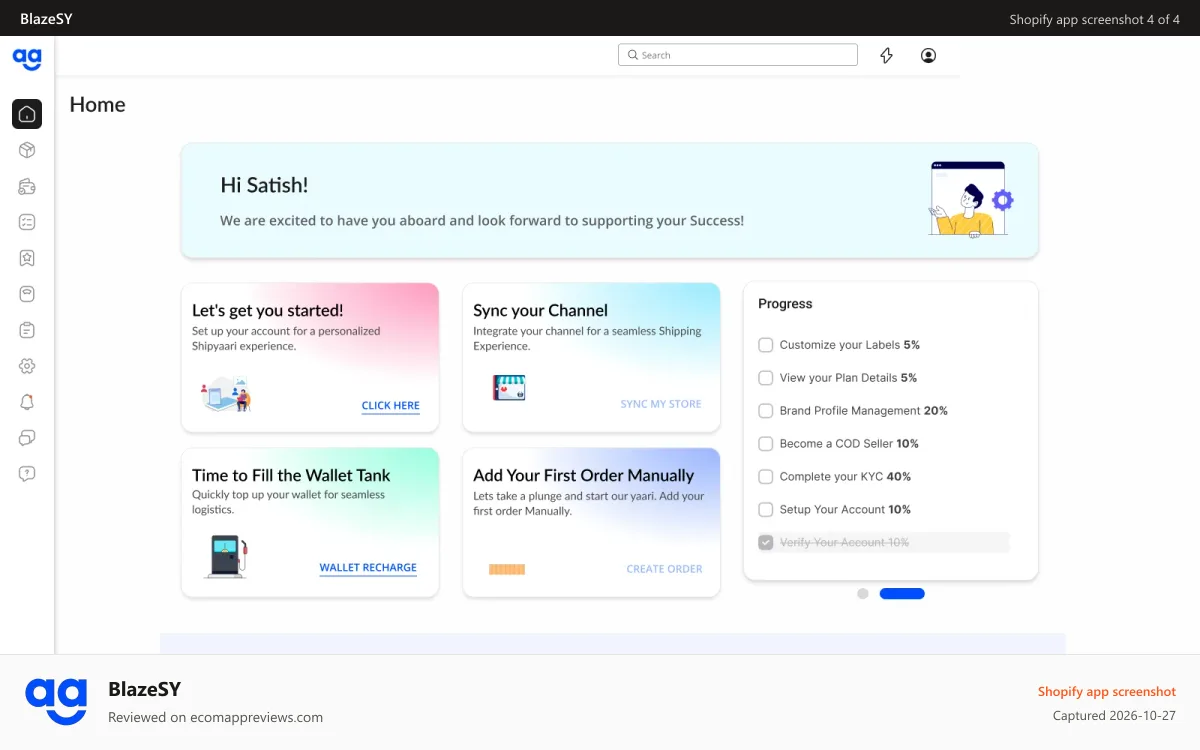Open the weighing scale sidebar icon
The width and height of the screenshot is (1200, 750).
27,294
